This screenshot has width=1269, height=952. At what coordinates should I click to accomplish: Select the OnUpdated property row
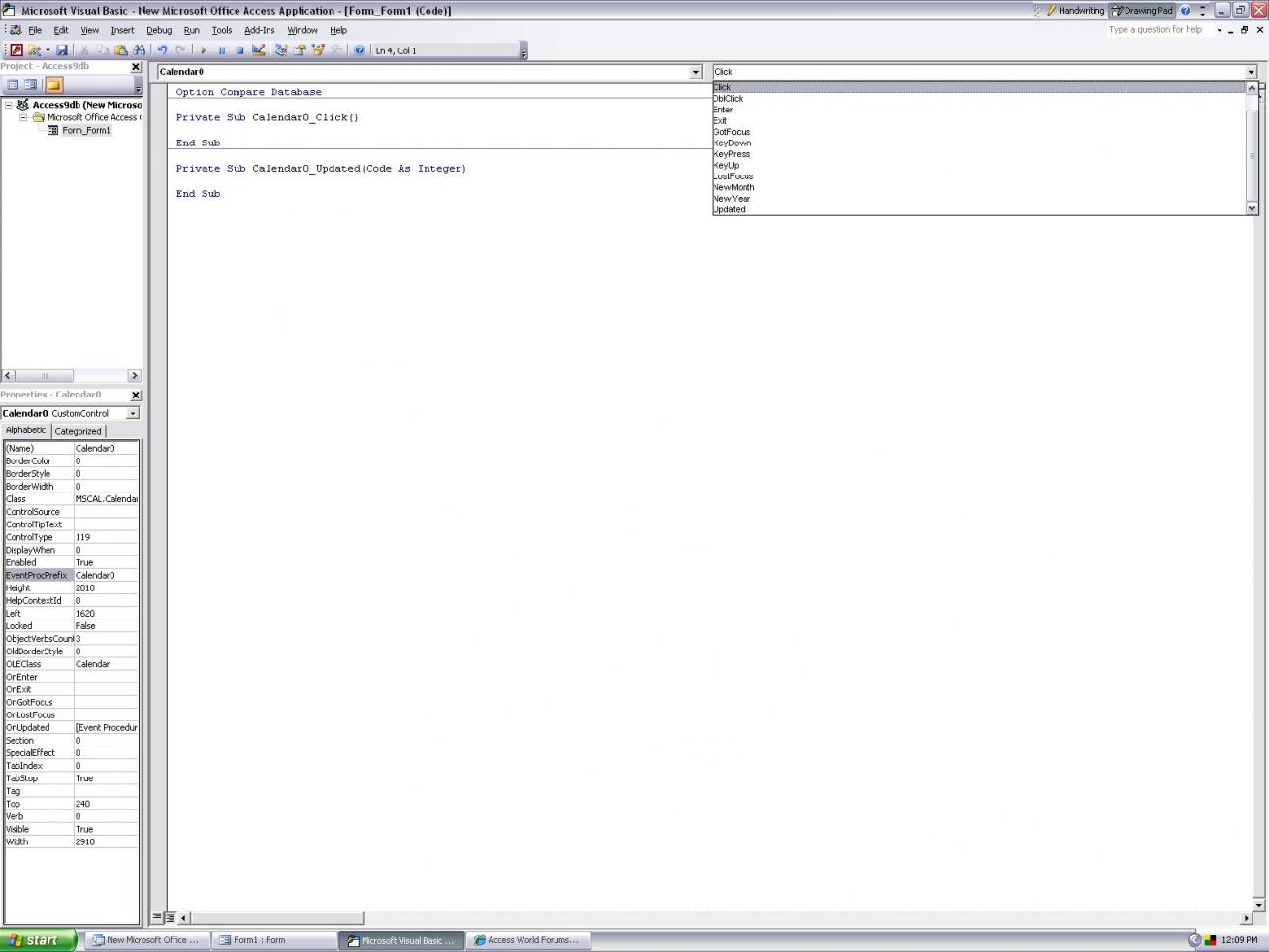(72, 728)
